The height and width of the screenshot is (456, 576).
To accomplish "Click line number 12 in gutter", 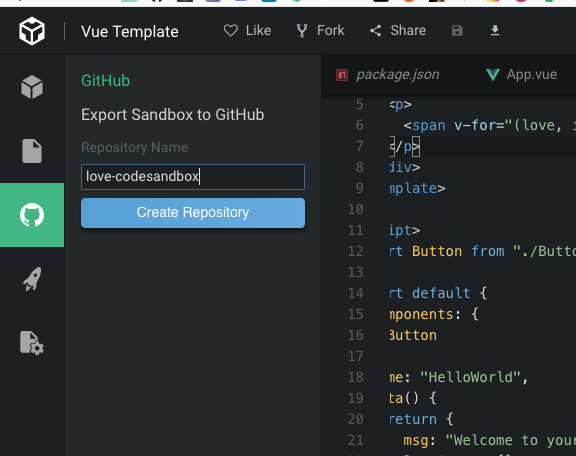I will click(x=356, y=251).
